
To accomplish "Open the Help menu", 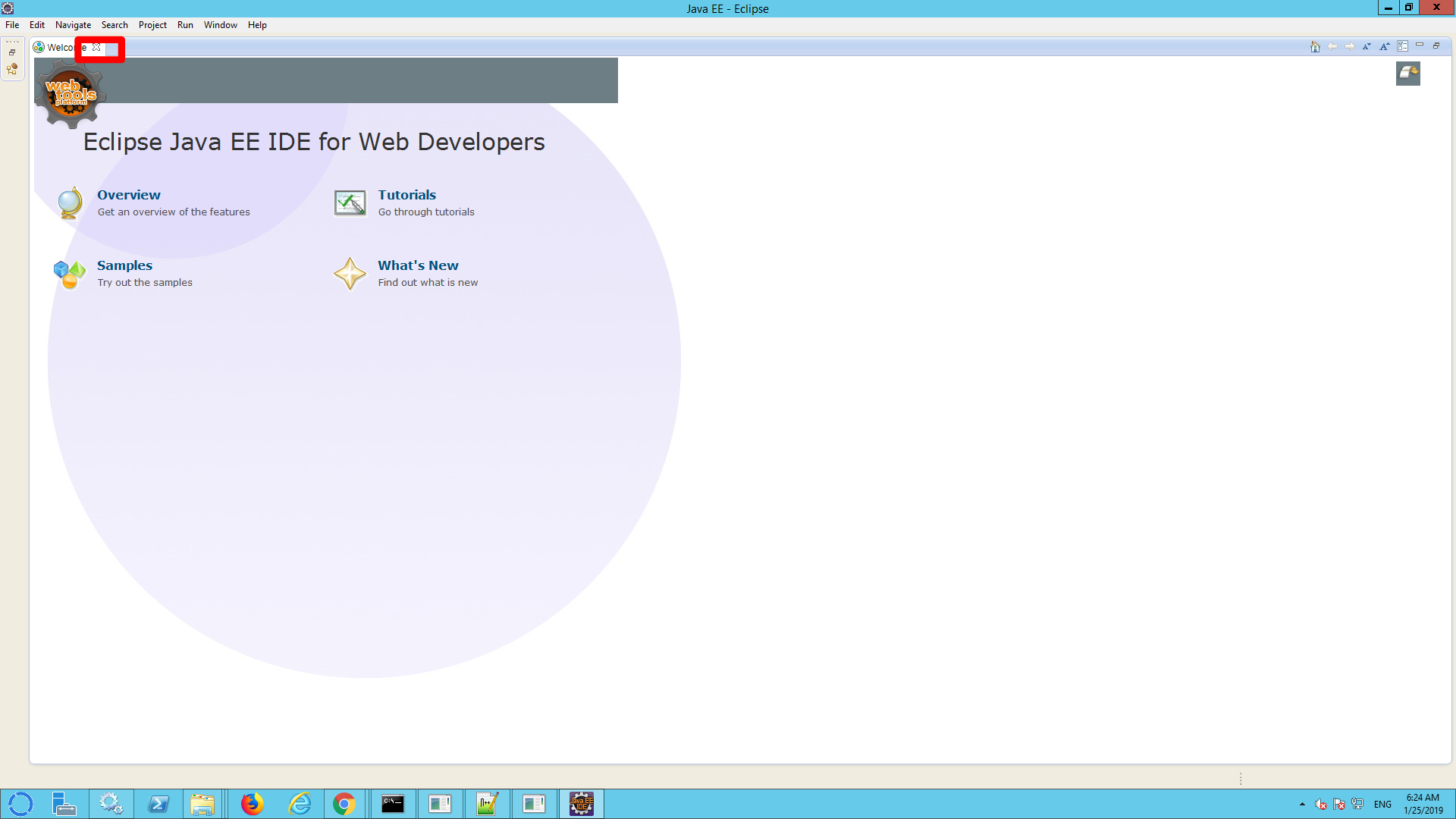I will (257, 25).
